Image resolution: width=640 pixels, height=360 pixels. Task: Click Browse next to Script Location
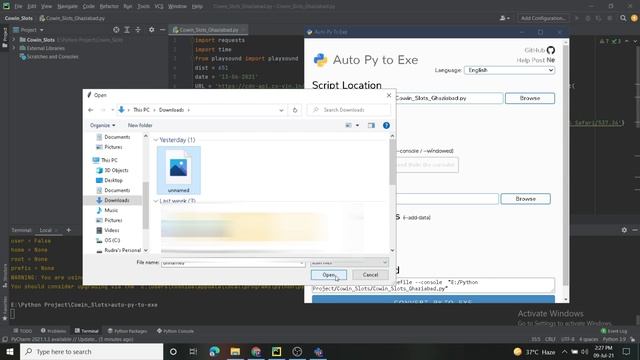click(x=530, y=98)
